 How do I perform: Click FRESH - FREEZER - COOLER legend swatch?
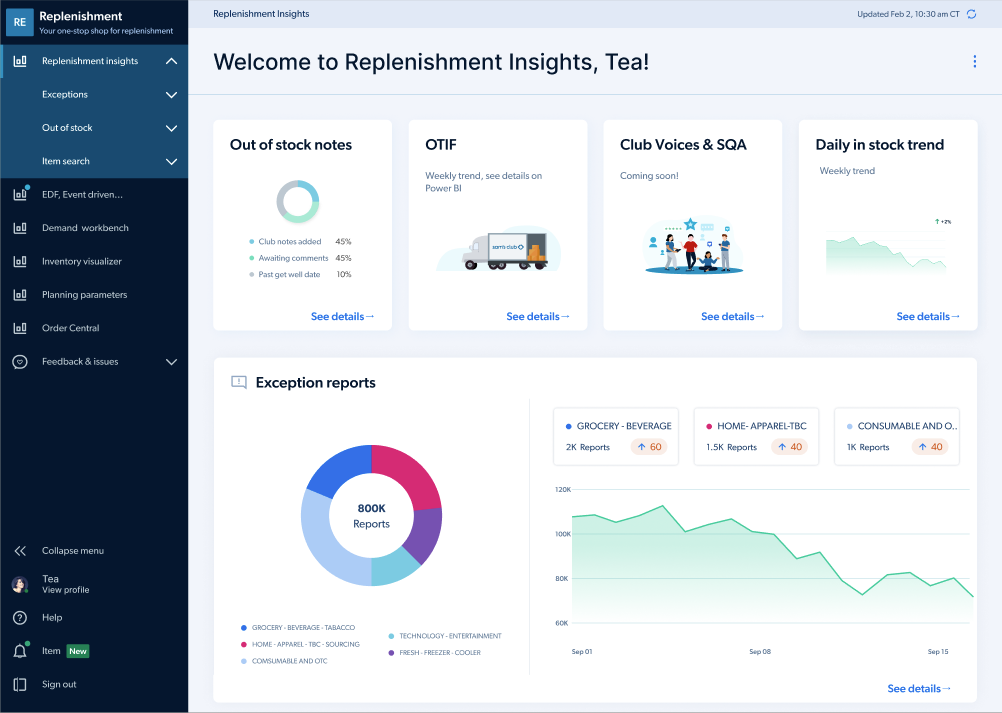click(391, 653)
